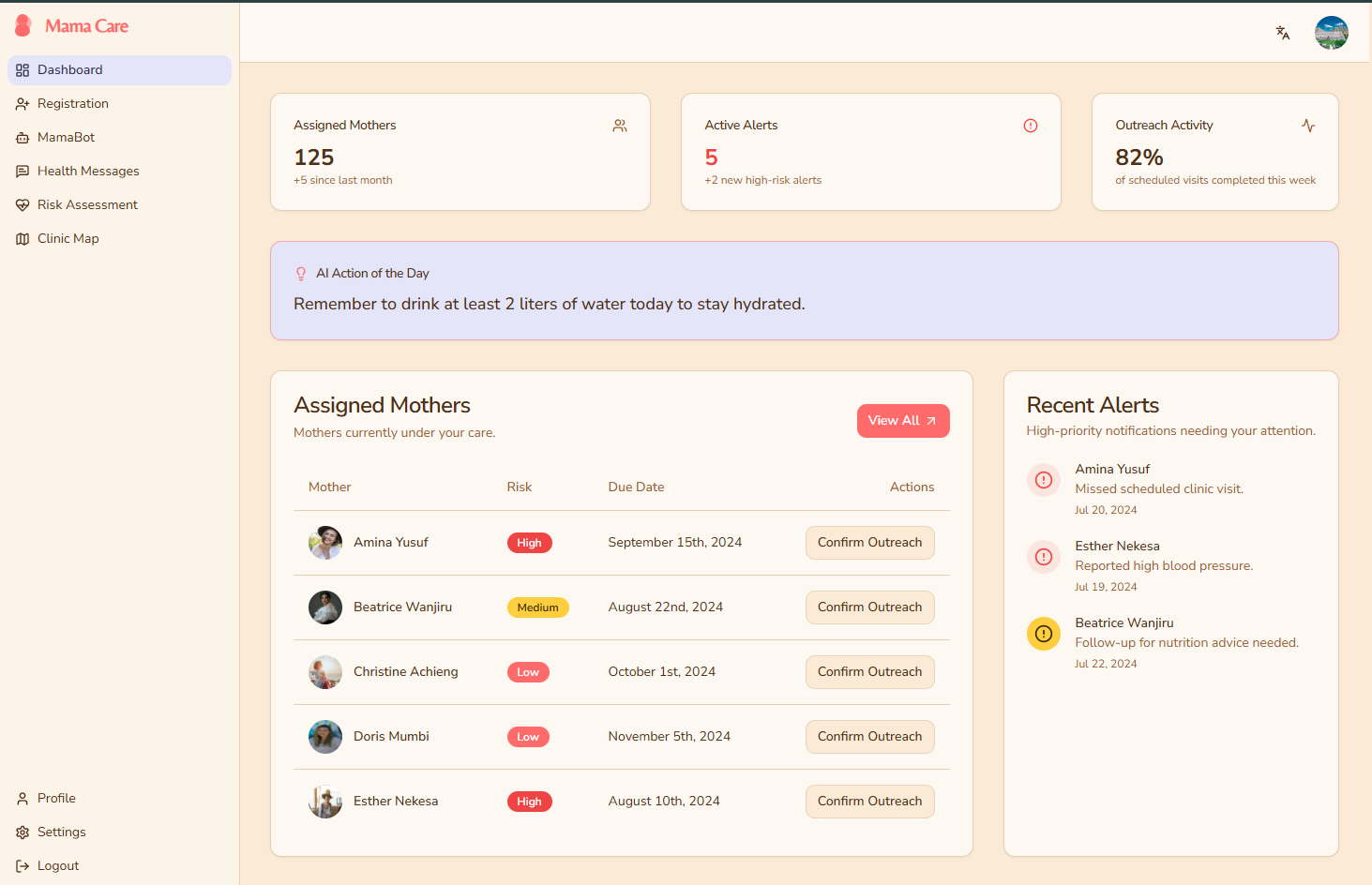The height and width of the screenshot is (885, 1372).
Task: Click Amina Yusuf's red alert icon
Action: (1043, 480)
